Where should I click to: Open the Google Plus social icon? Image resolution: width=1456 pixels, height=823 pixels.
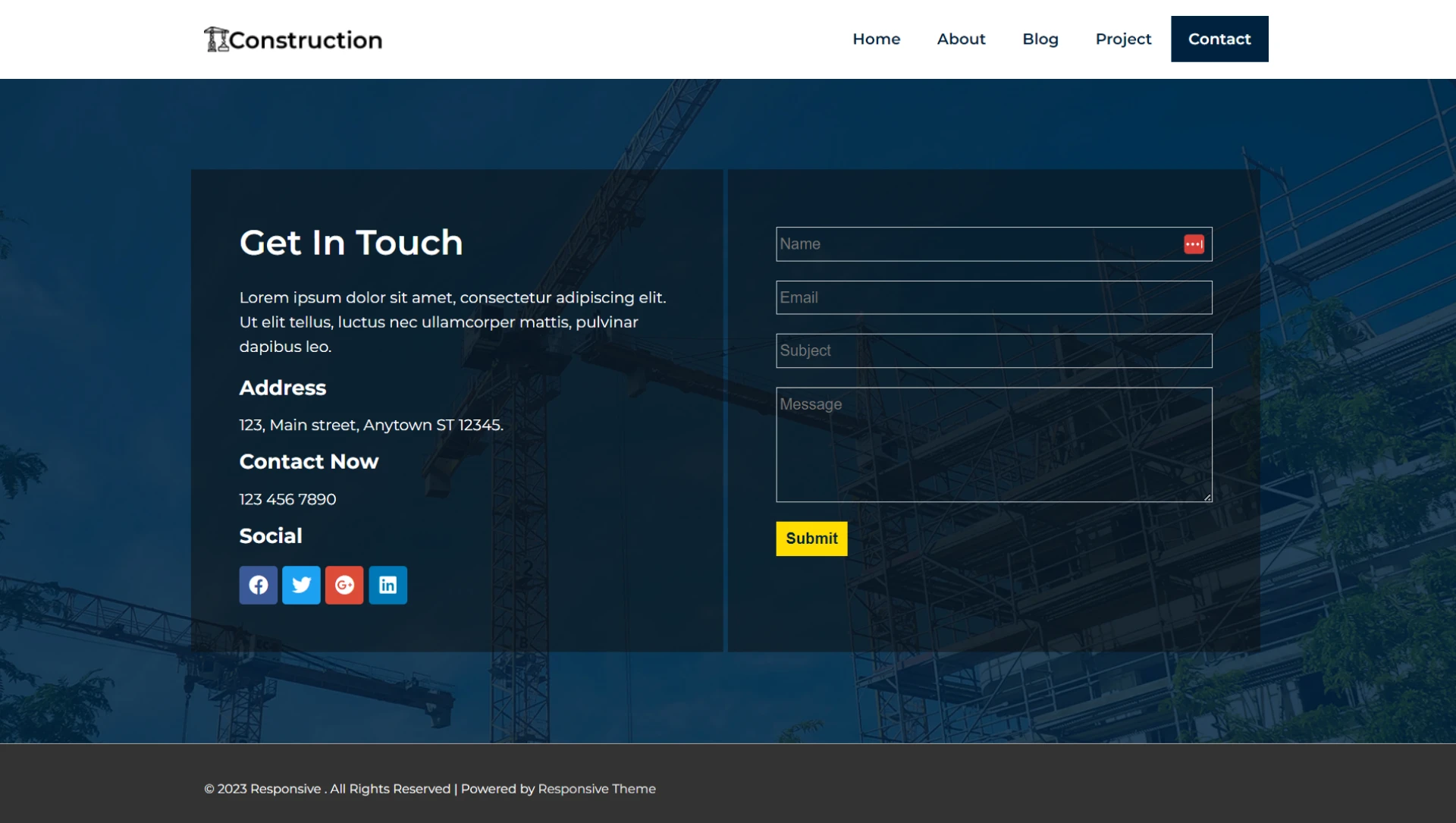click(344, 585)
